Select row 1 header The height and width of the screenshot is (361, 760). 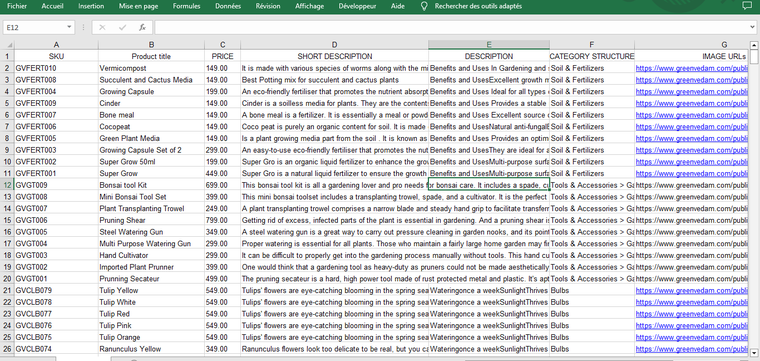coord(7,56)
